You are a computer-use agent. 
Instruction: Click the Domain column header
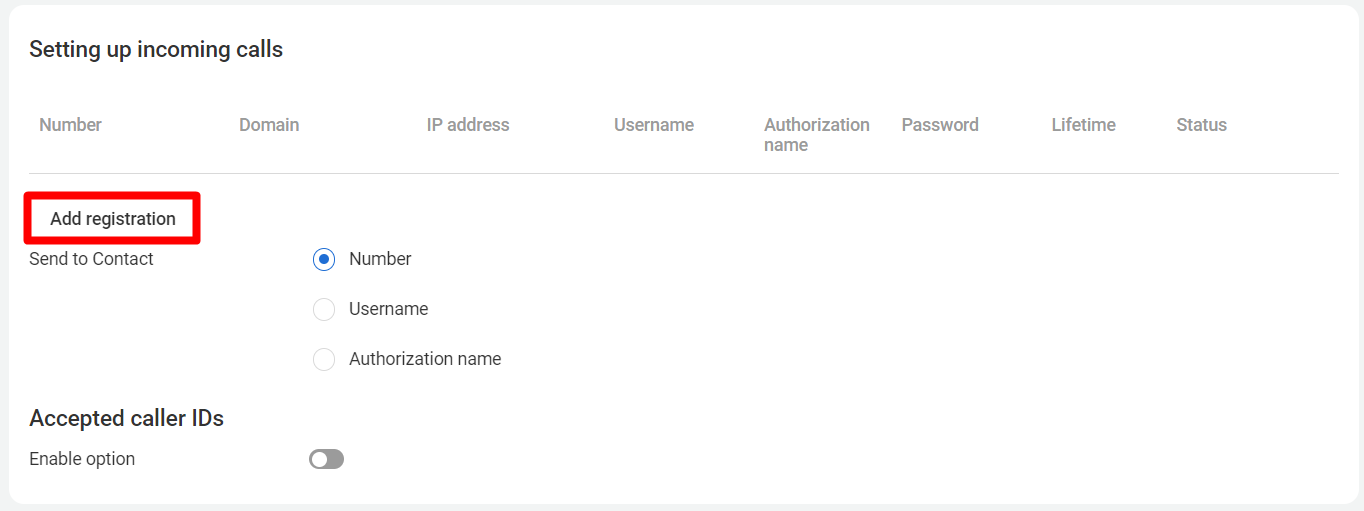coord(269,125)
